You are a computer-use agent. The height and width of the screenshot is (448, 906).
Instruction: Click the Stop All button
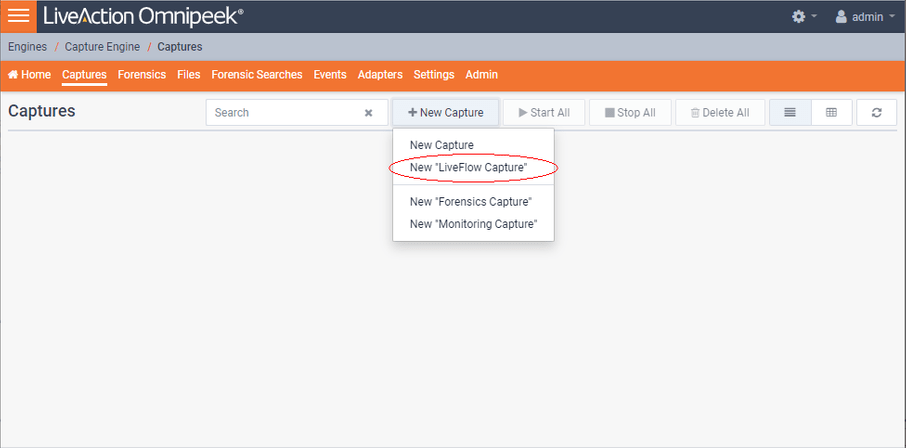(x=630, y=113)
